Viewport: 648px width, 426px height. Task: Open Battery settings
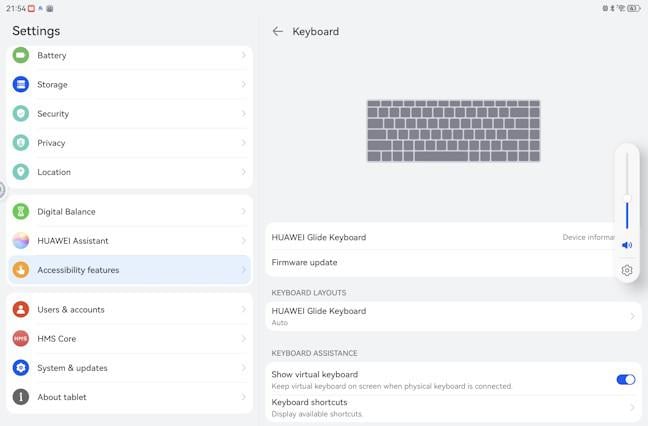129,55
